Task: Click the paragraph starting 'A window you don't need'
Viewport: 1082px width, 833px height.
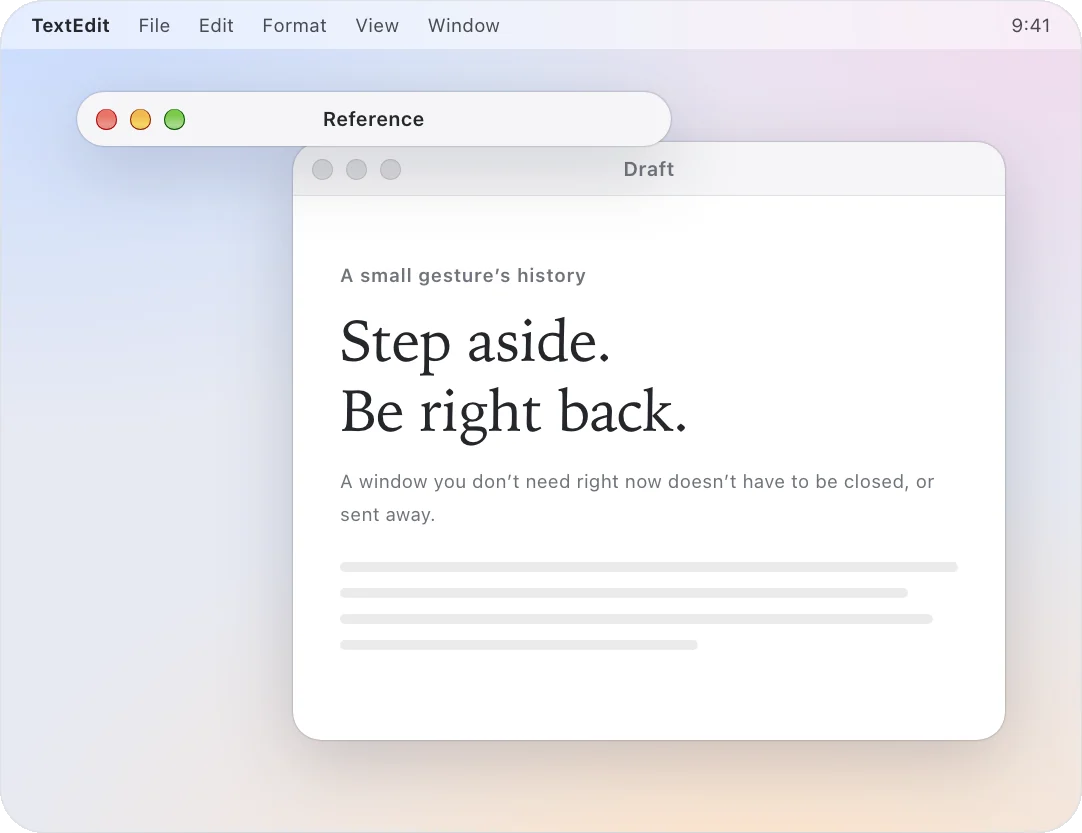Action: point(637,498)
